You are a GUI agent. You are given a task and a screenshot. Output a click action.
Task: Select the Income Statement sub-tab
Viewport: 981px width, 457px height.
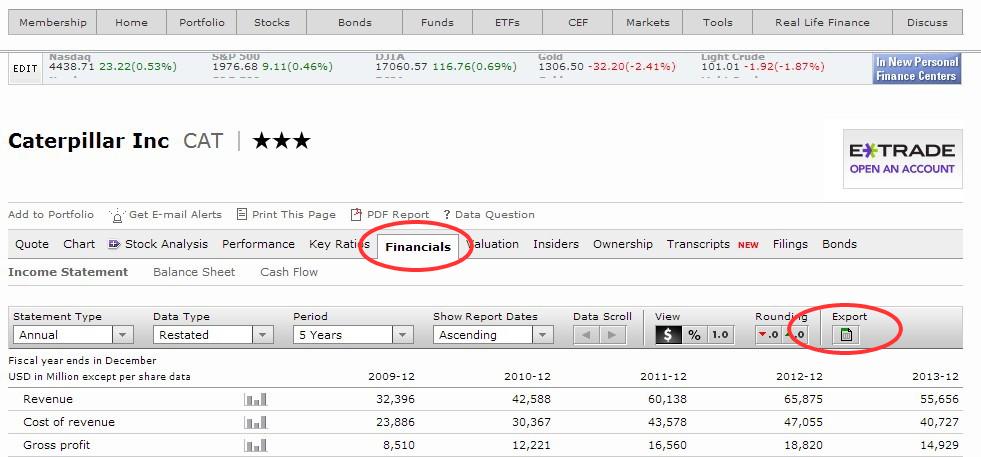pos(68,272)
